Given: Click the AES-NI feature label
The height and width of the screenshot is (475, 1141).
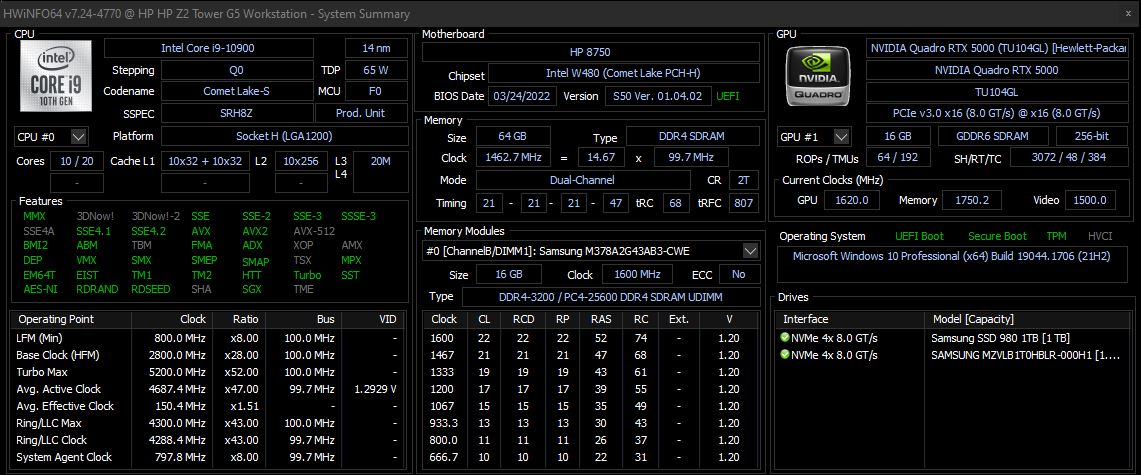Looking at the screenshot, I should pyautogui.click(x=39, y=289).
